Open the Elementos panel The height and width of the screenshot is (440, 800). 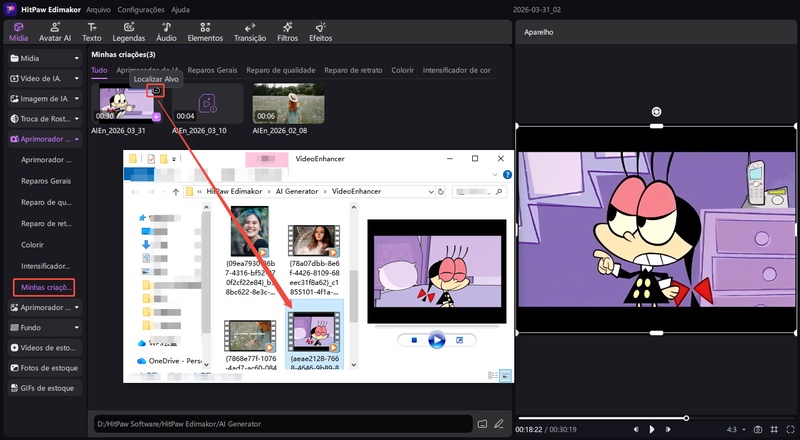[x=205, y=32]
